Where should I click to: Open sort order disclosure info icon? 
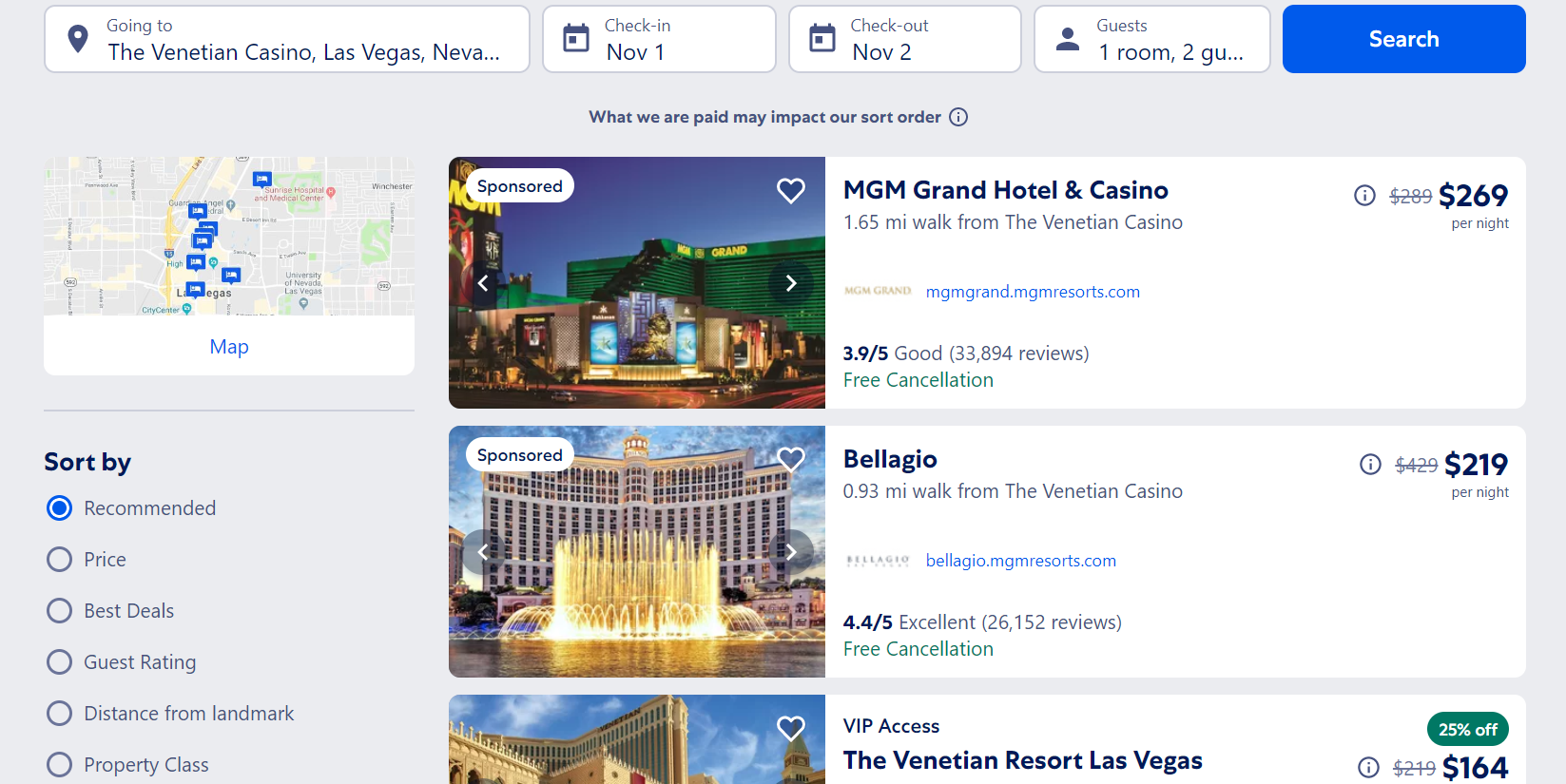click(x=958, y=117)
